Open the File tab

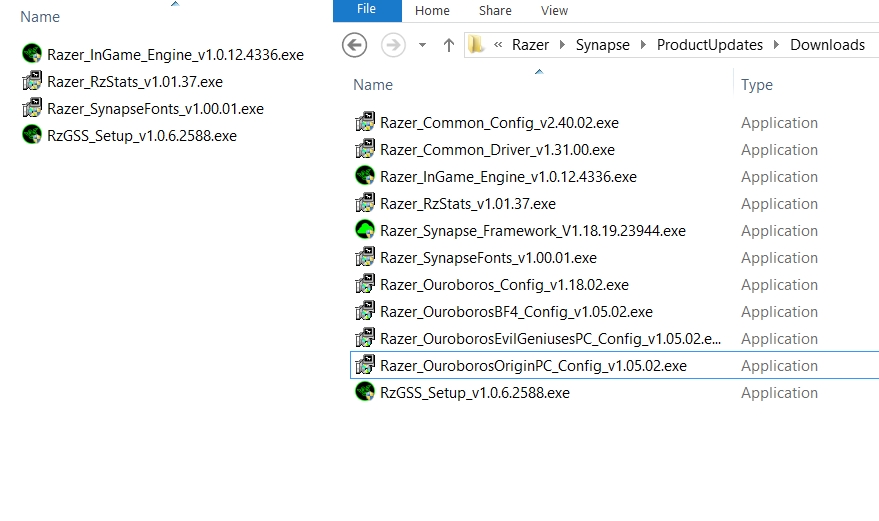tap(367, 10)
